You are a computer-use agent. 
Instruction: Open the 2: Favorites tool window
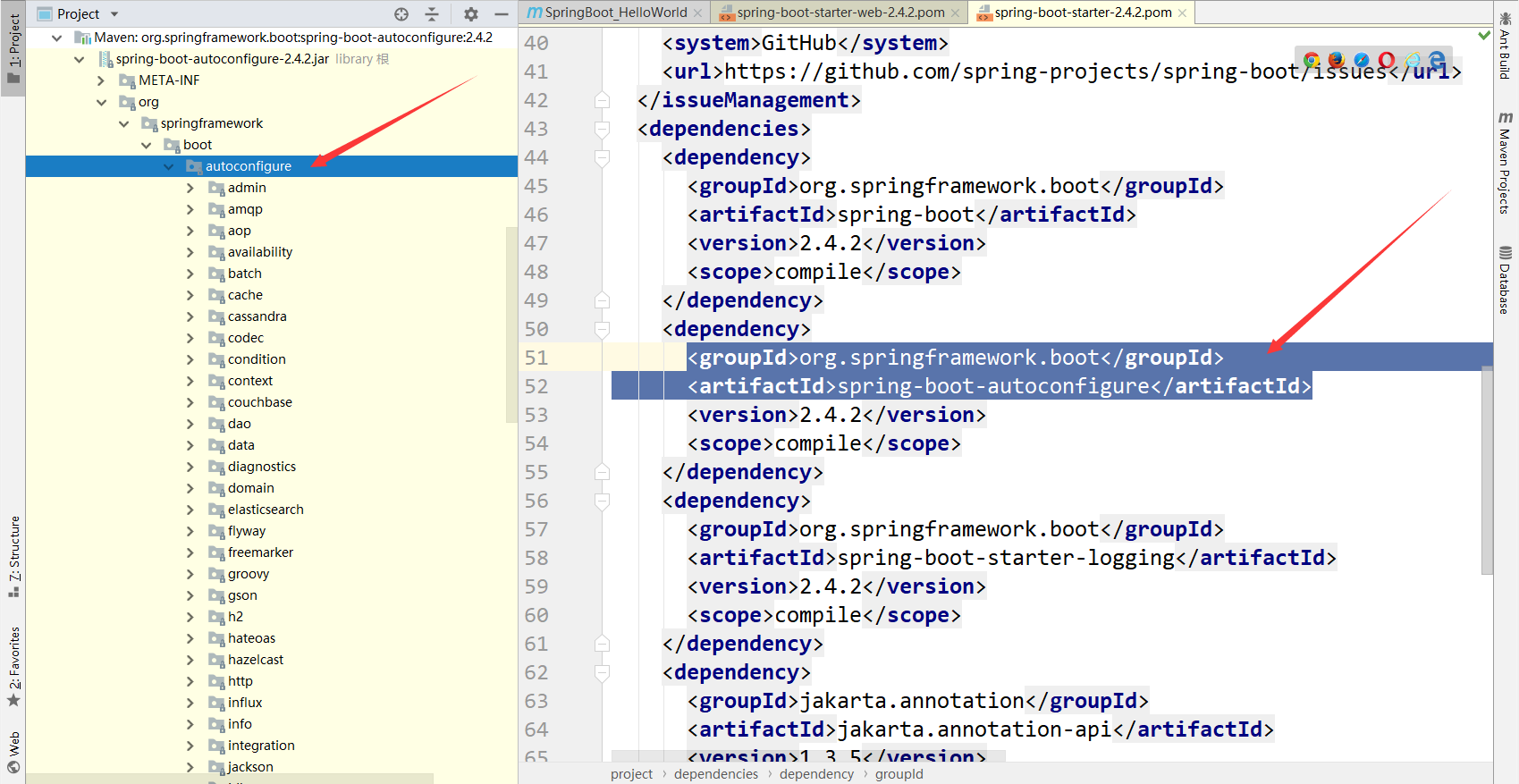click(x=13, y=666)
